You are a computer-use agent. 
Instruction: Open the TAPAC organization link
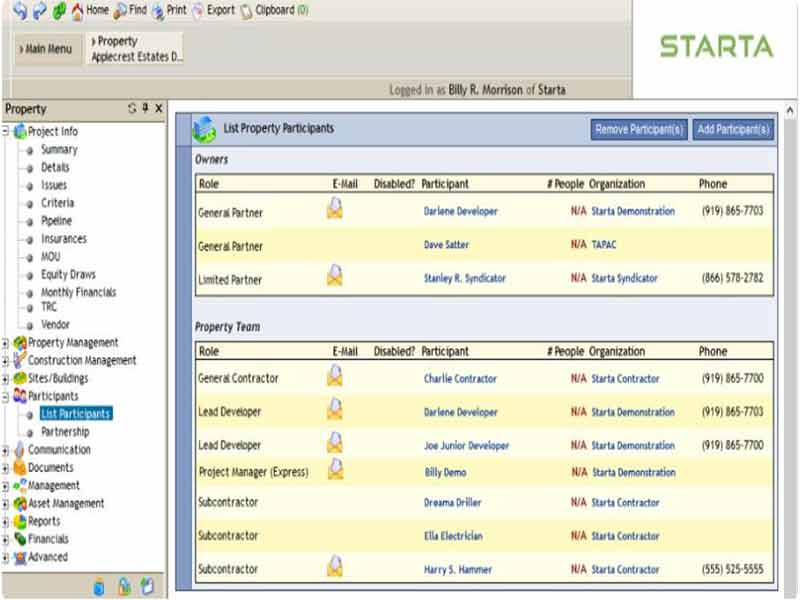[604, 245]
